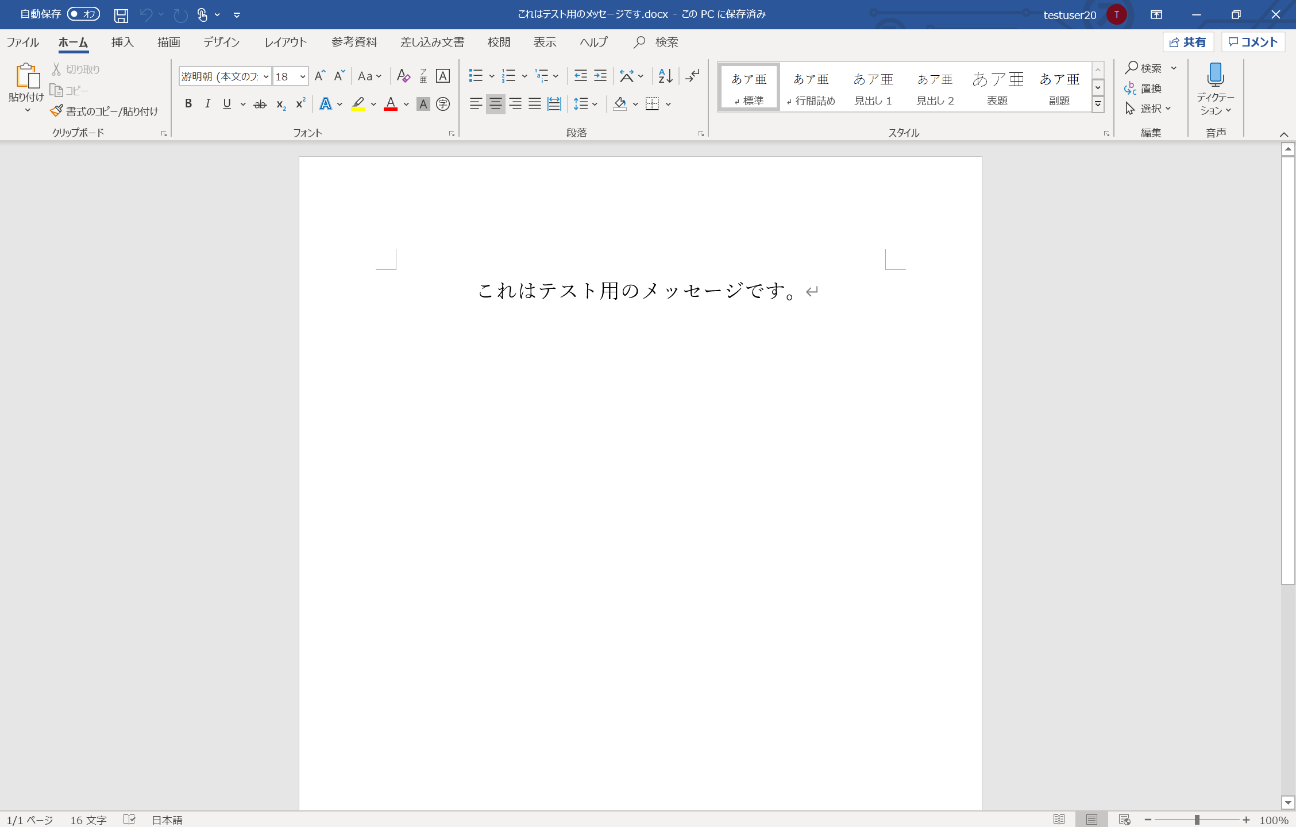This screenshot has height=827, width=1296.
Task: Click the numbered list icon
Action: [x=509, y=76]
